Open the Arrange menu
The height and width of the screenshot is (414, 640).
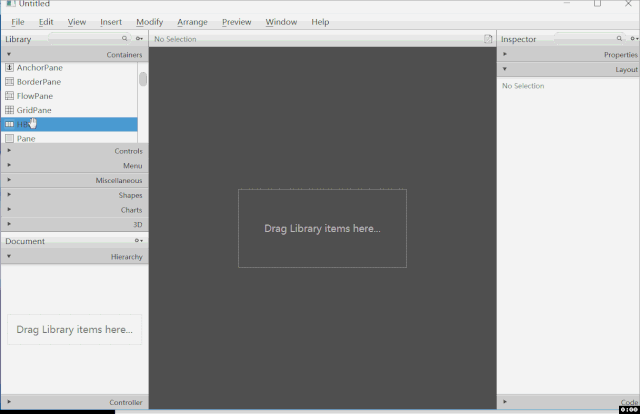click(x=192, y=22)
